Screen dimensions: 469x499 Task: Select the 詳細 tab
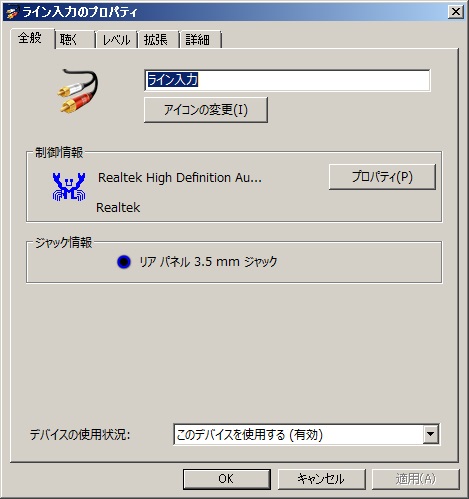(200, 40)
